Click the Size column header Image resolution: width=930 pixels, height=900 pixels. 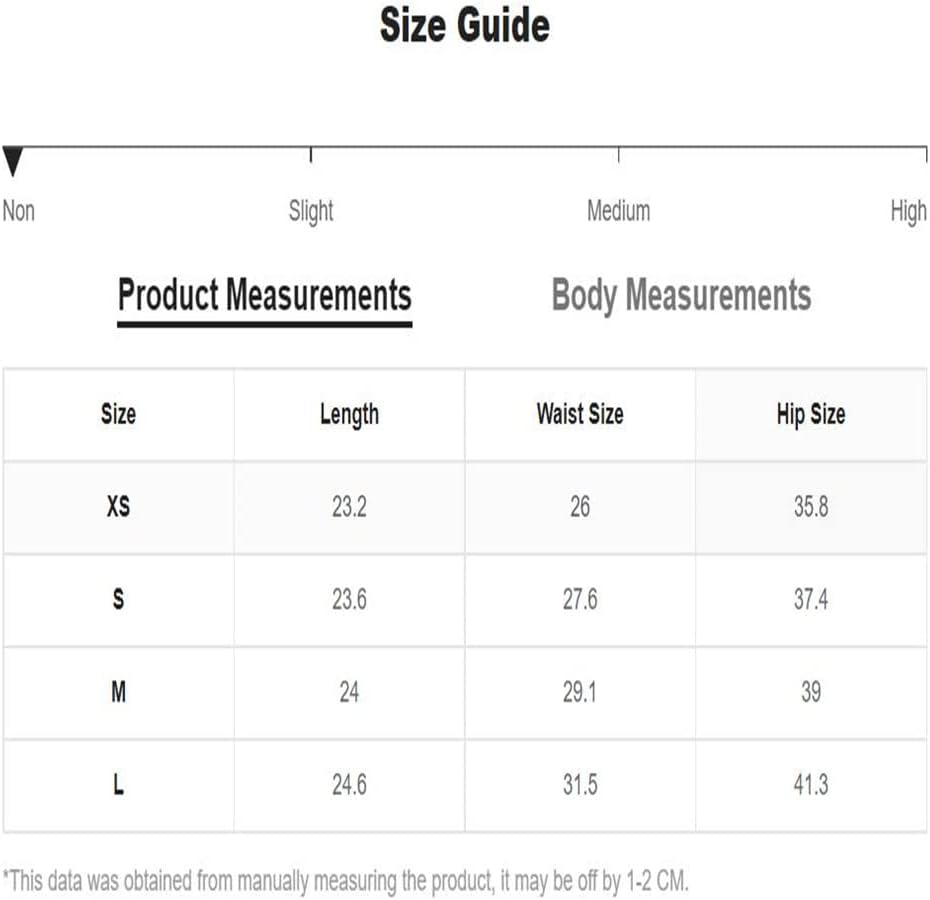pos(118,414)
